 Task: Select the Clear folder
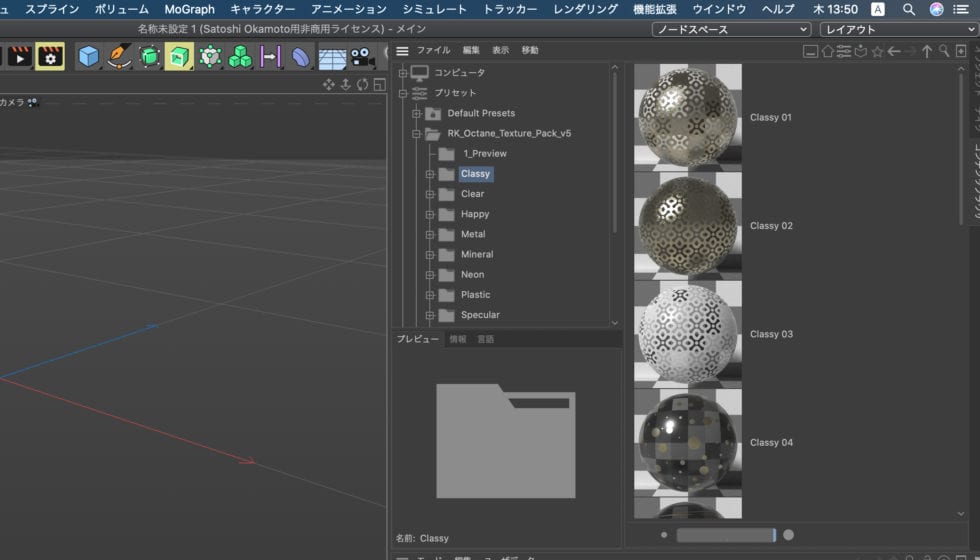tap(472, 194)
